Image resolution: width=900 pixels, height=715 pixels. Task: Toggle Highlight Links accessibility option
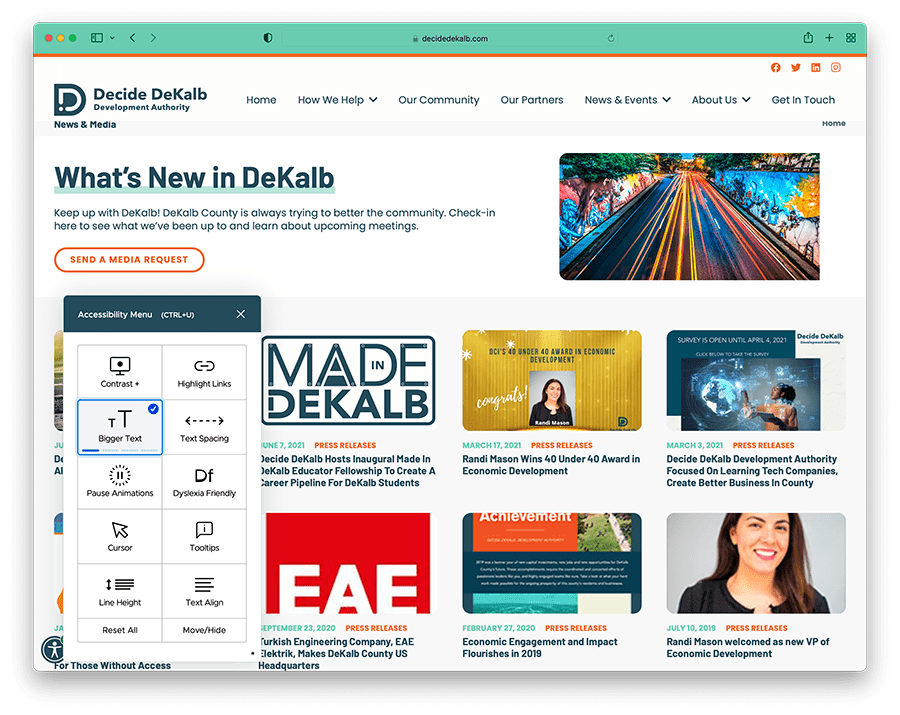pos(204,373)
